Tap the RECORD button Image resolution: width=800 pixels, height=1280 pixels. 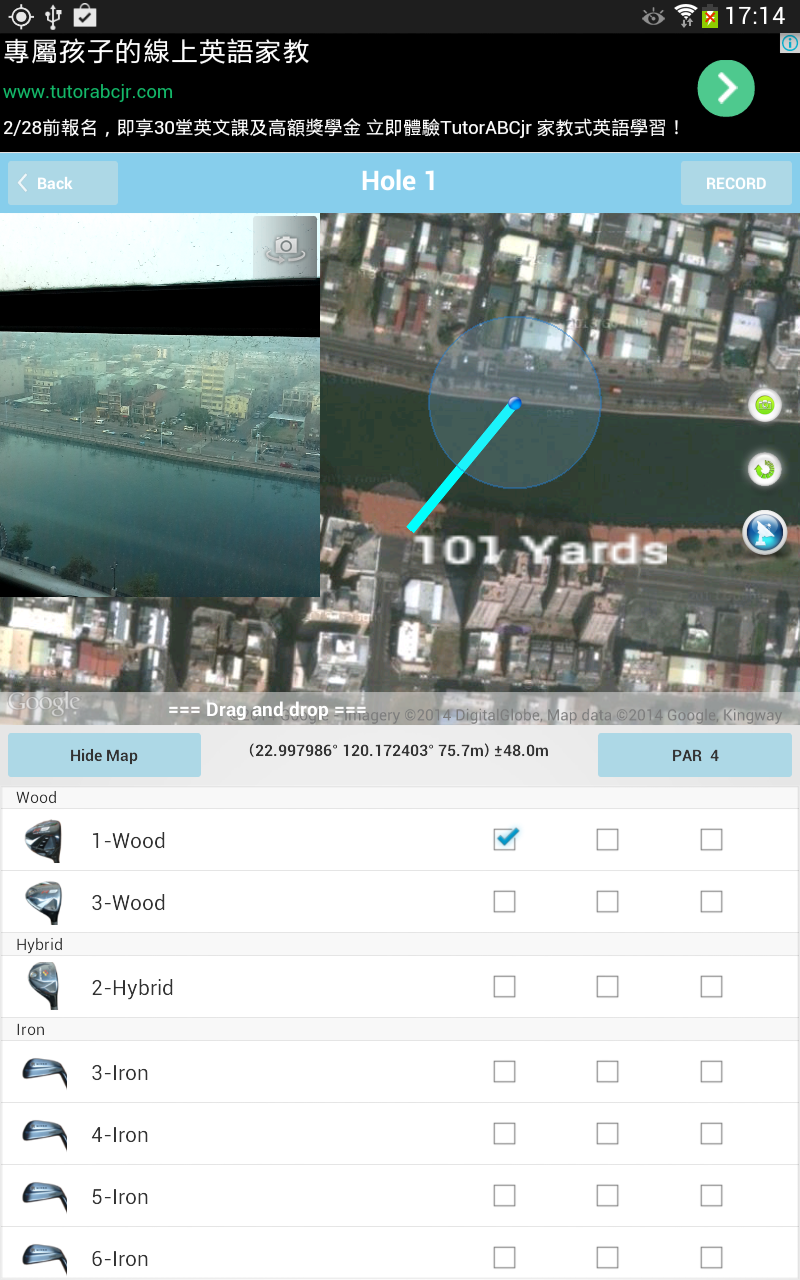tap(736, 183)
